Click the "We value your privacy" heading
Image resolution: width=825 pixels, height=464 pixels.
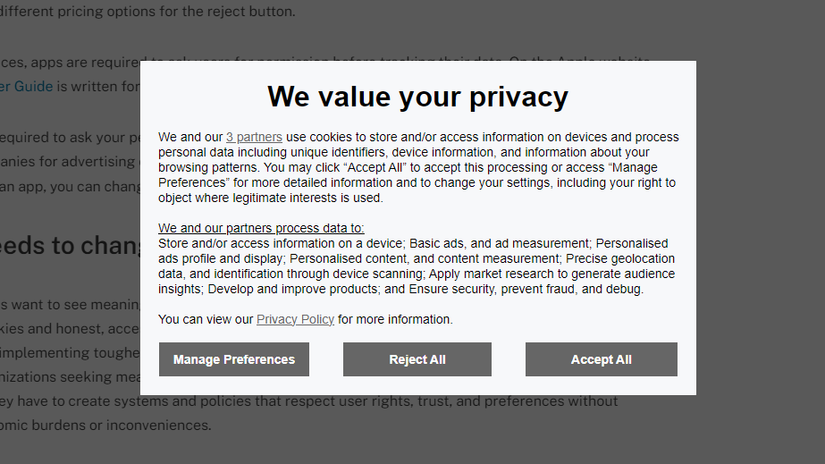pyautogui.click(x=417, y=97)
